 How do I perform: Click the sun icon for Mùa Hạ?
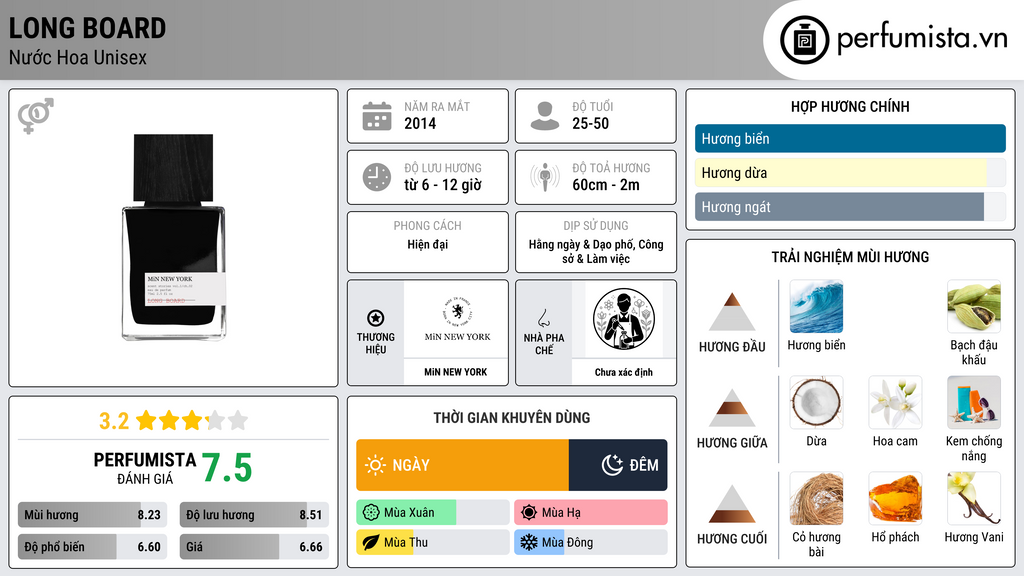click(529, 513)
